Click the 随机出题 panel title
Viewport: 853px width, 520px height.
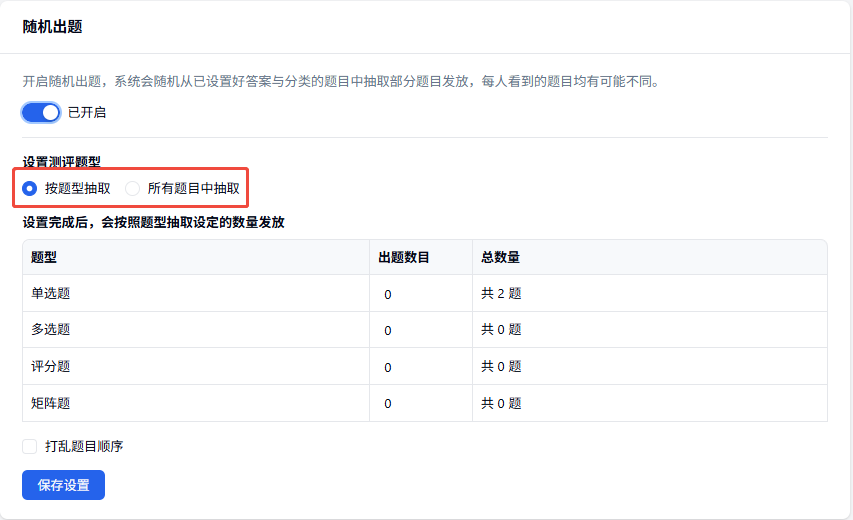tap(52, 27)
